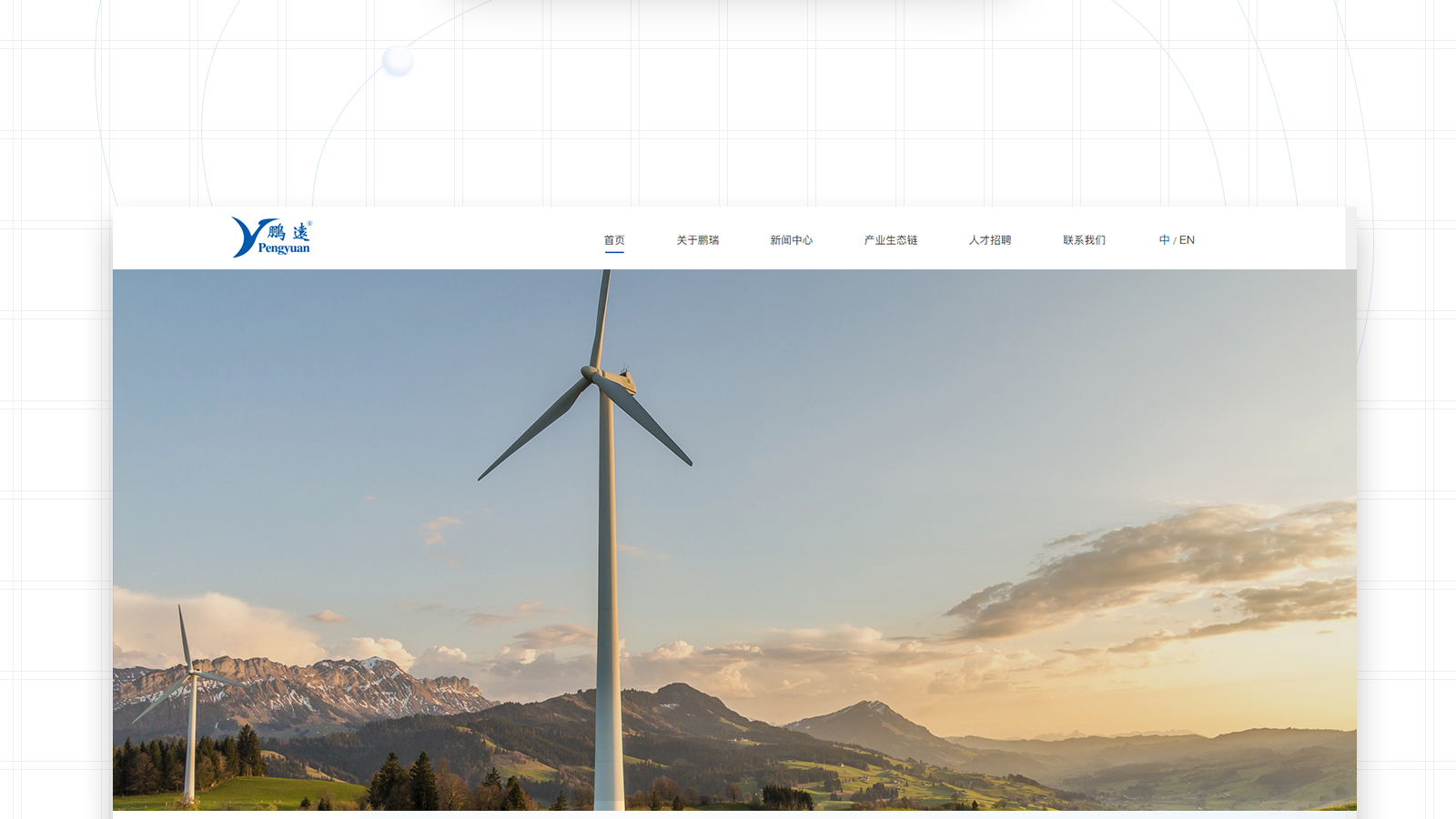
Task: Select the 人才招聘 recruitment menu item
Action: coord(989,240)
